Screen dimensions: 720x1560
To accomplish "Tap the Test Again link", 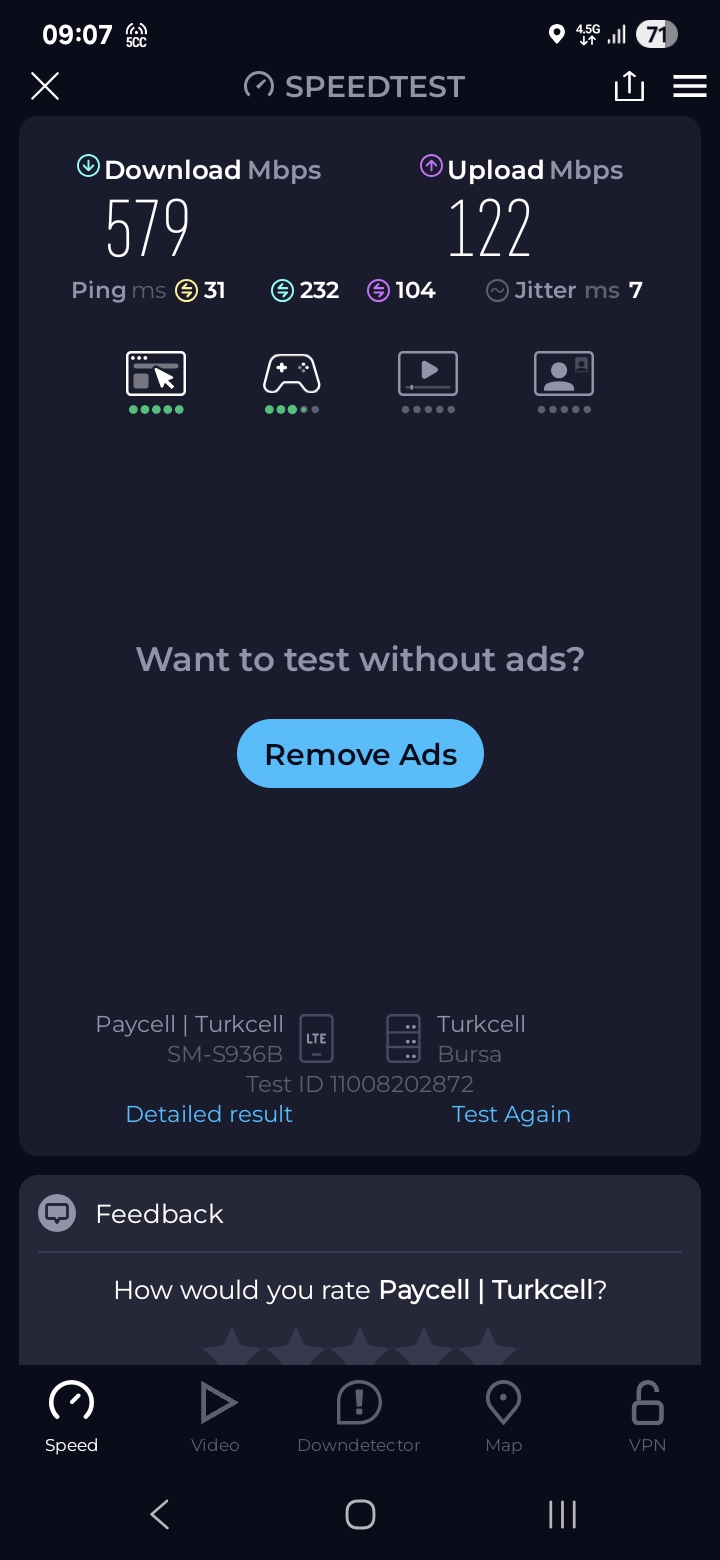I will 511,1114.
